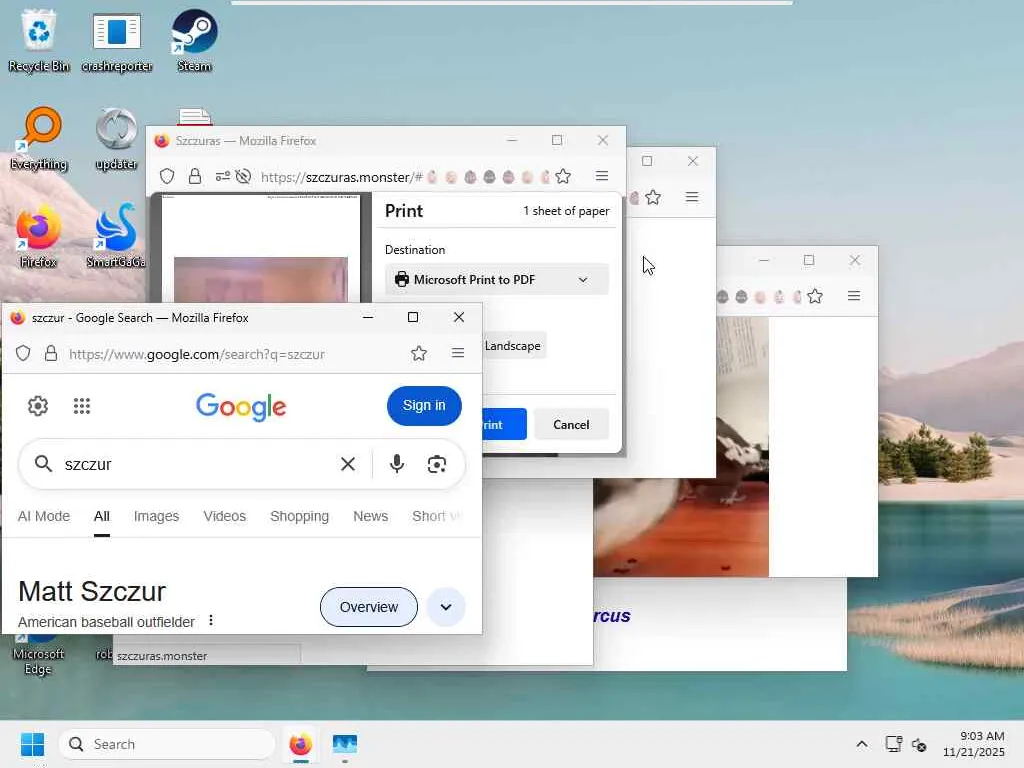Start voice search with the microphone icon

coord(396,464)
